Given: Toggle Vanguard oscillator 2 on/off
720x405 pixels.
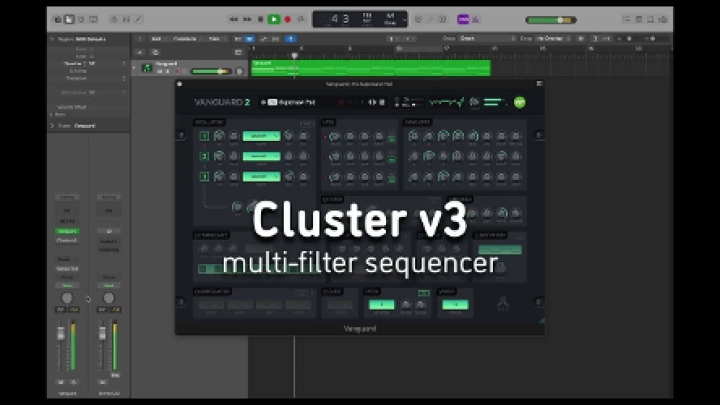Looking at the screenshot, I should click(204, 156).
